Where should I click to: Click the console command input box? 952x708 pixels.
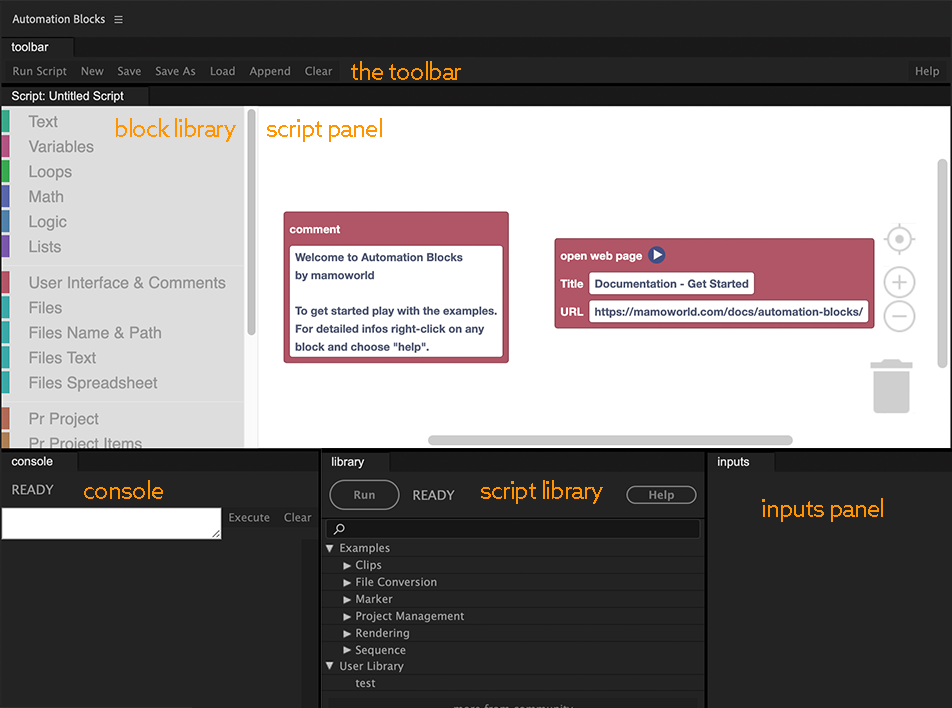click(x=112, y=523)
